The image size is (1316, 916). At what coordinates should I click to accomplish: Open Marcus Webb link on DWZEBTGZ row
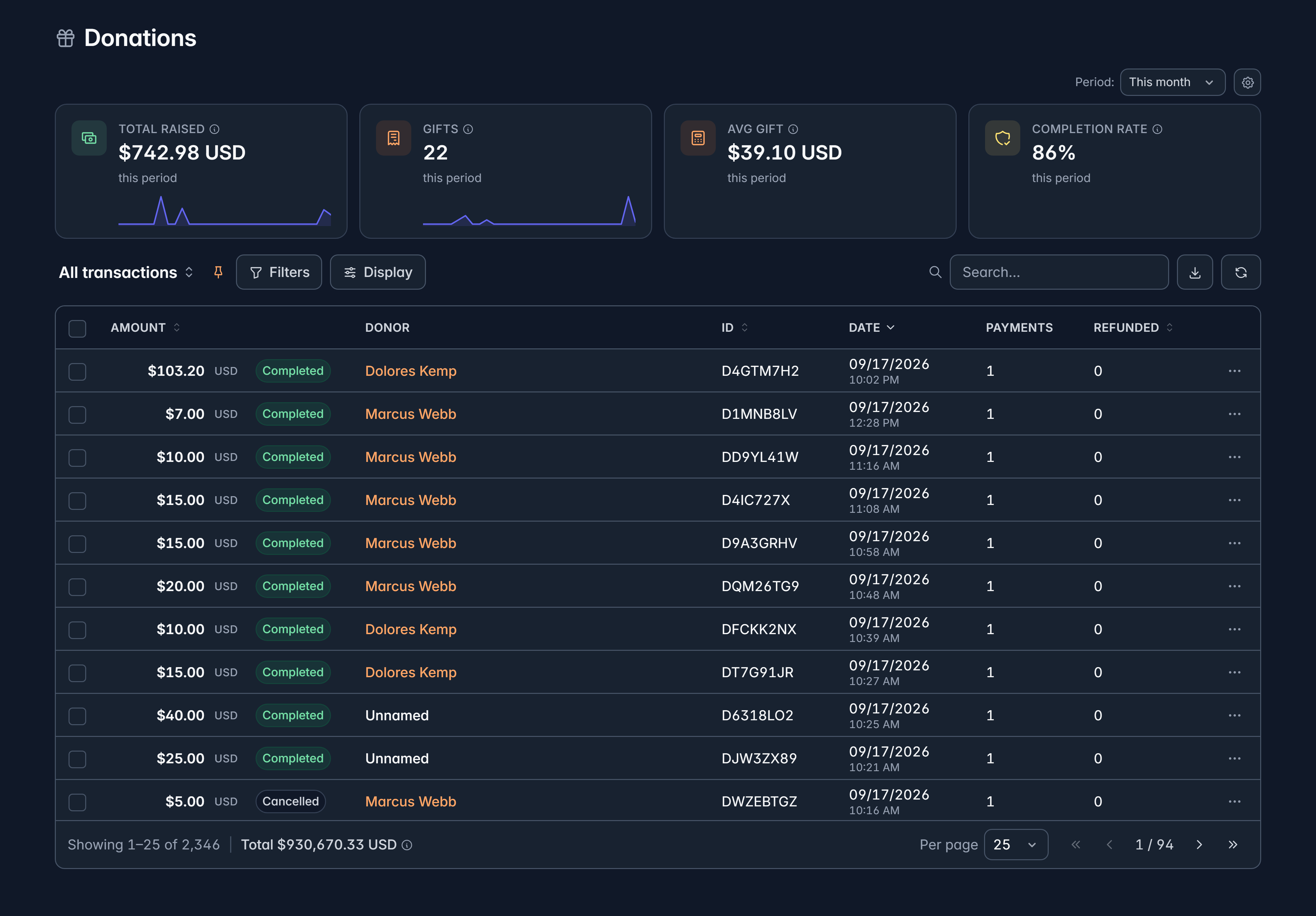tap(410, 802)
